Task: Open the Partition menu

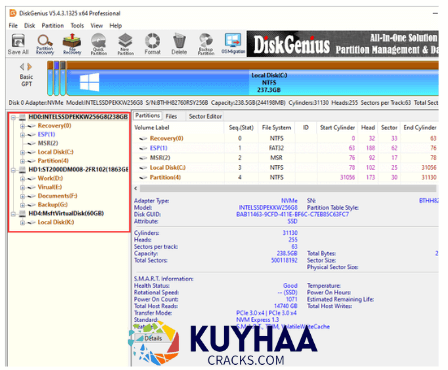Action: coord(53,26)
